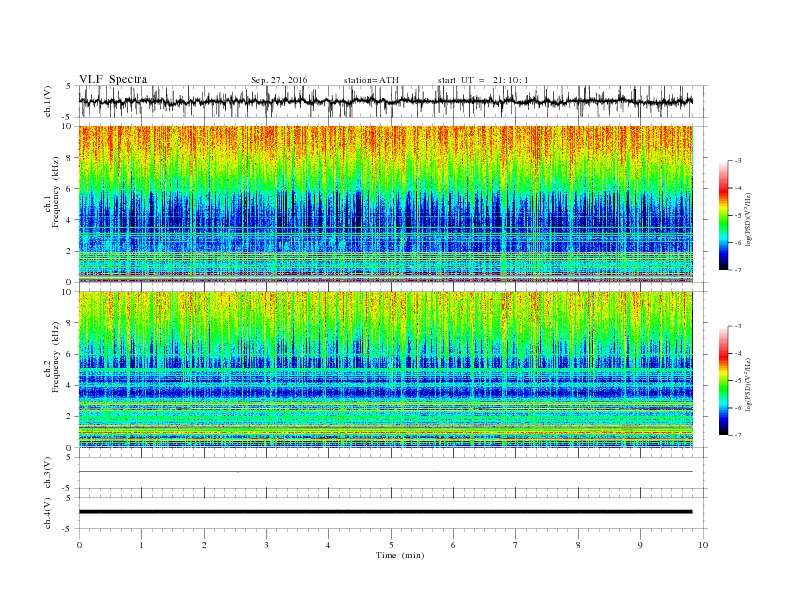This screenshot has width=792, height=612.
Task: Click the "2" tick on the time axis
Action: (x=204, y=545)
